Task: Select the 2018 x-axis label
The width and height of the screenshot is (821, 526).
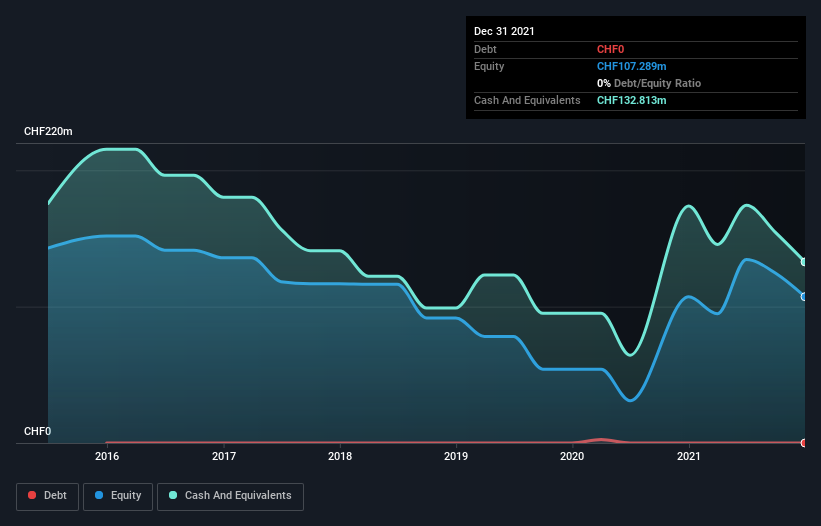Action: pyautogui.click(x=340, y=456)
